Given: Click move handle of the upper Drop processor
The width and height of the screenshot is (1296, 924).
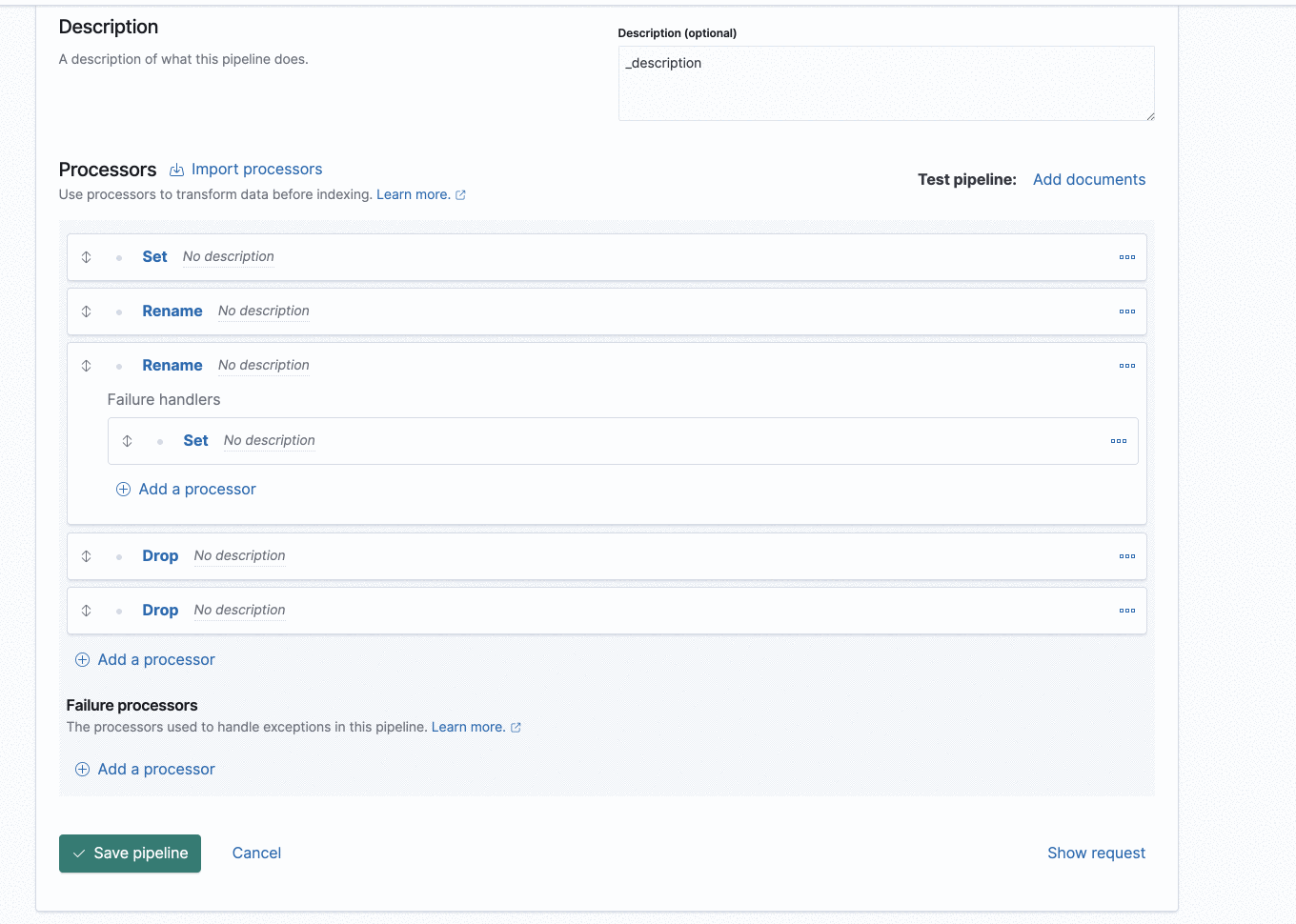Looking at the screenshot, I should (87, 556).
